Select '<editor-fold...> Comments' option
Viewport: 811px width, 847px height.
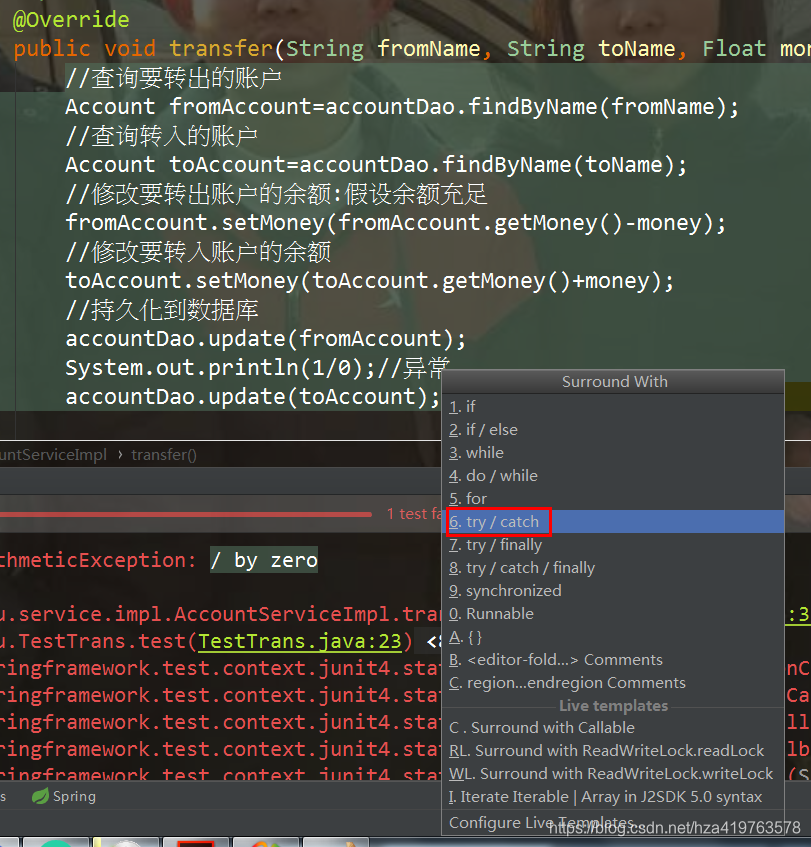point(613,660)
